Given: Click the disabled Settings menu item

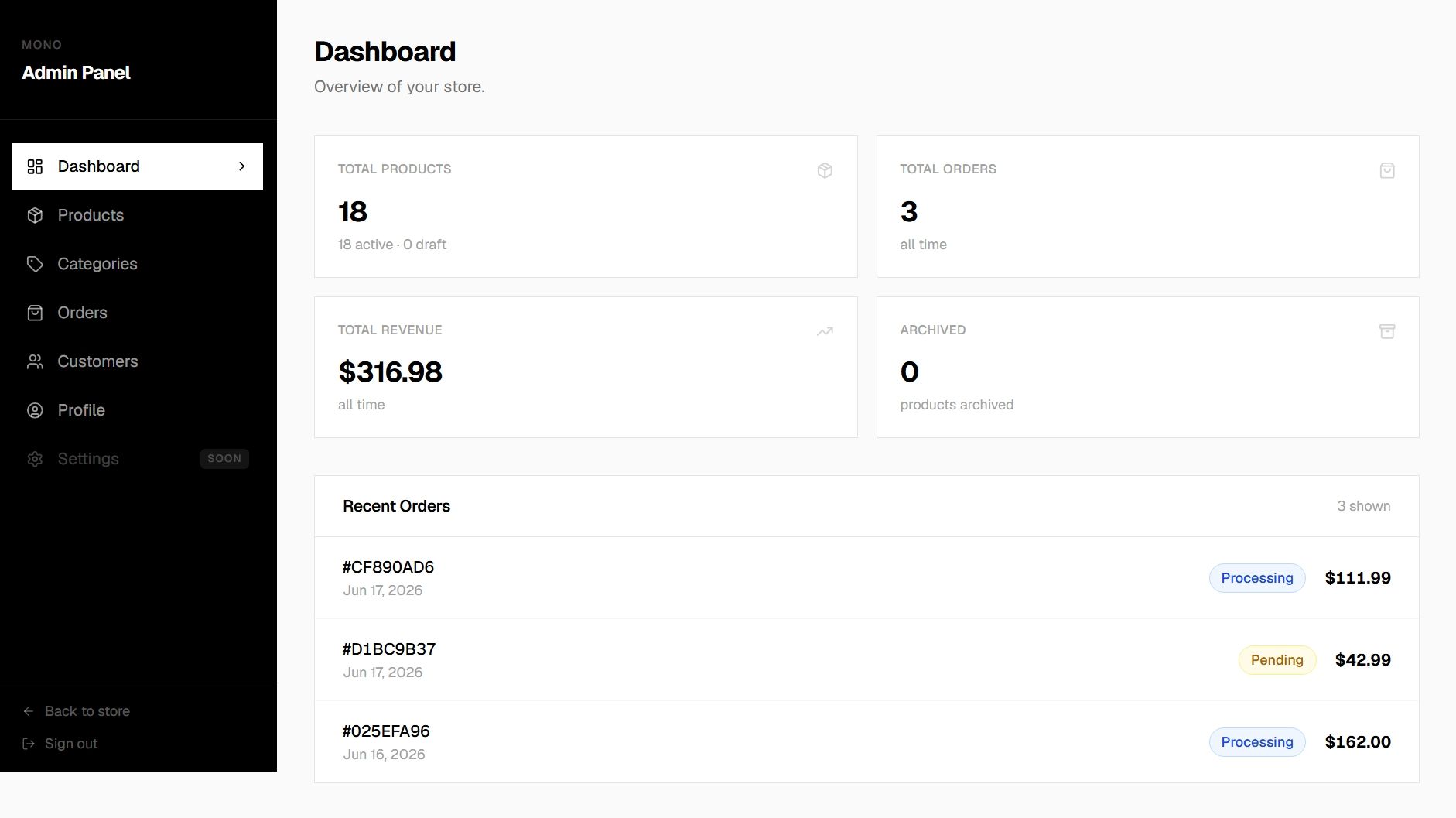Looking at the screenshot, I should coord(138,459).
